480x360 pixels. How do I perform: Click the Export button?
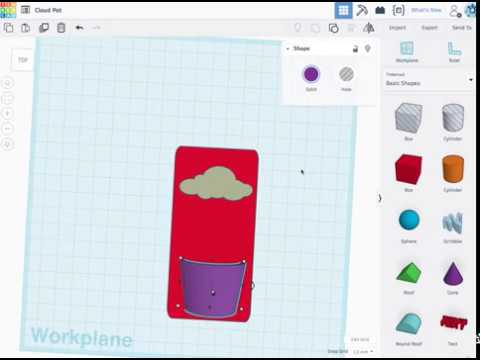tap(429, 28)
